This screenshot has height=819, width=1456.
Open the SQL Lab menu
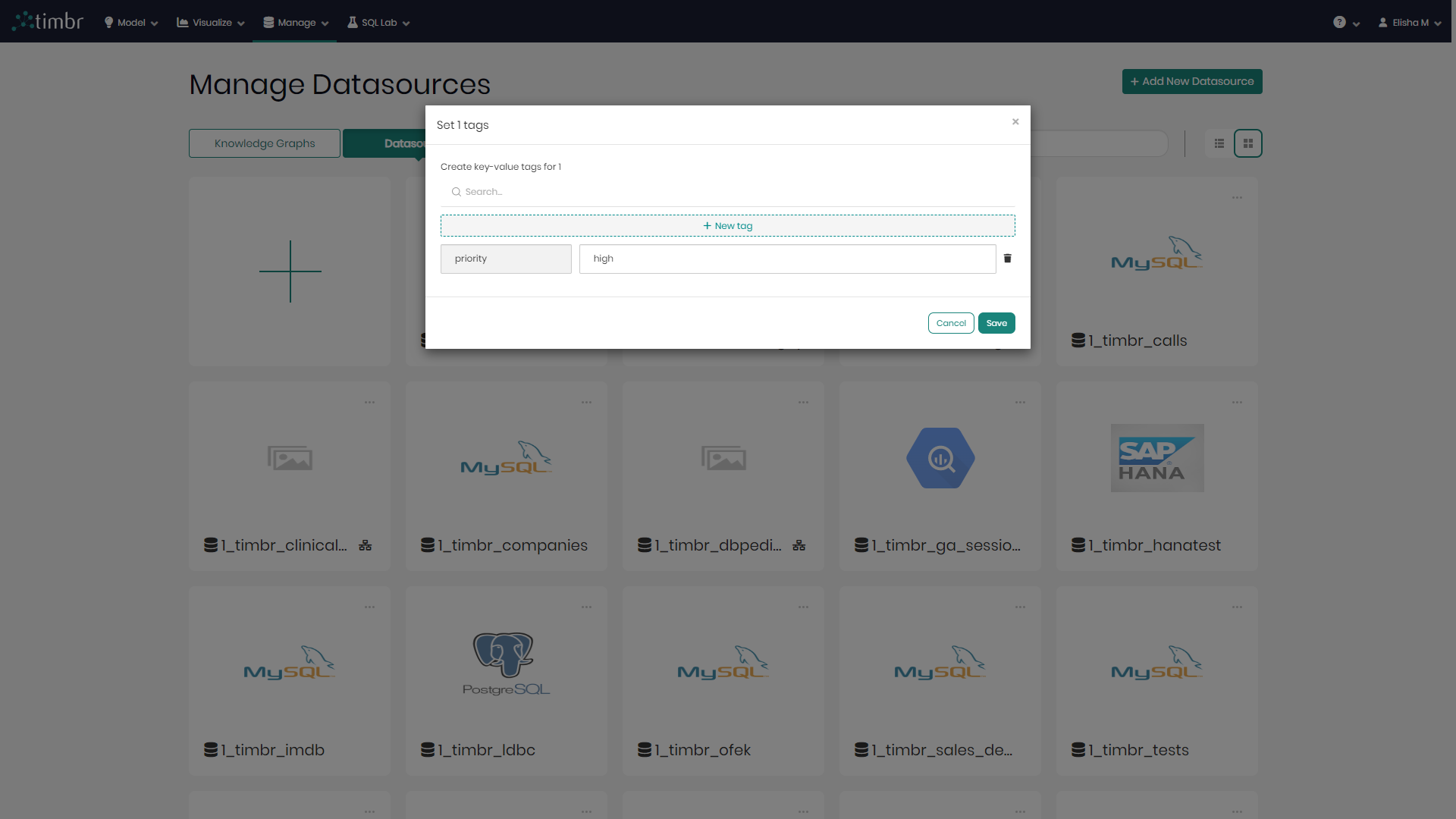click(x=378, y=23)
